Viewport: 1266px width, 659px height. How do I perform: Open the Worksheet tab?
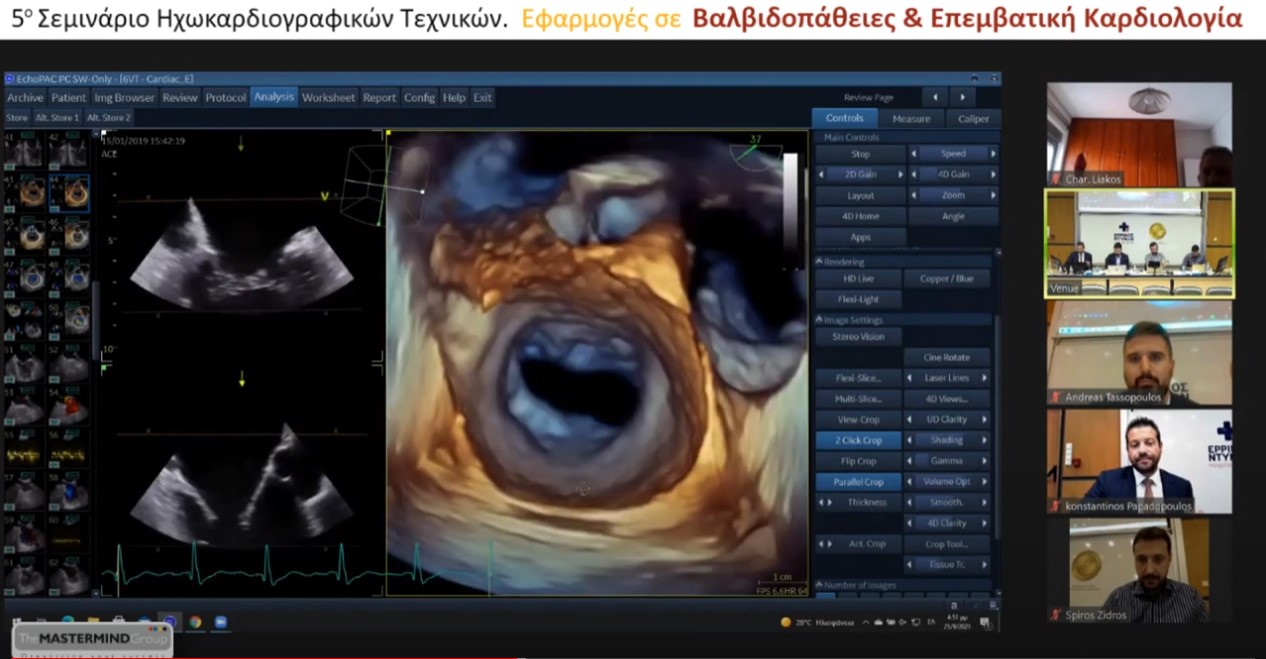(x=328, y=97)
